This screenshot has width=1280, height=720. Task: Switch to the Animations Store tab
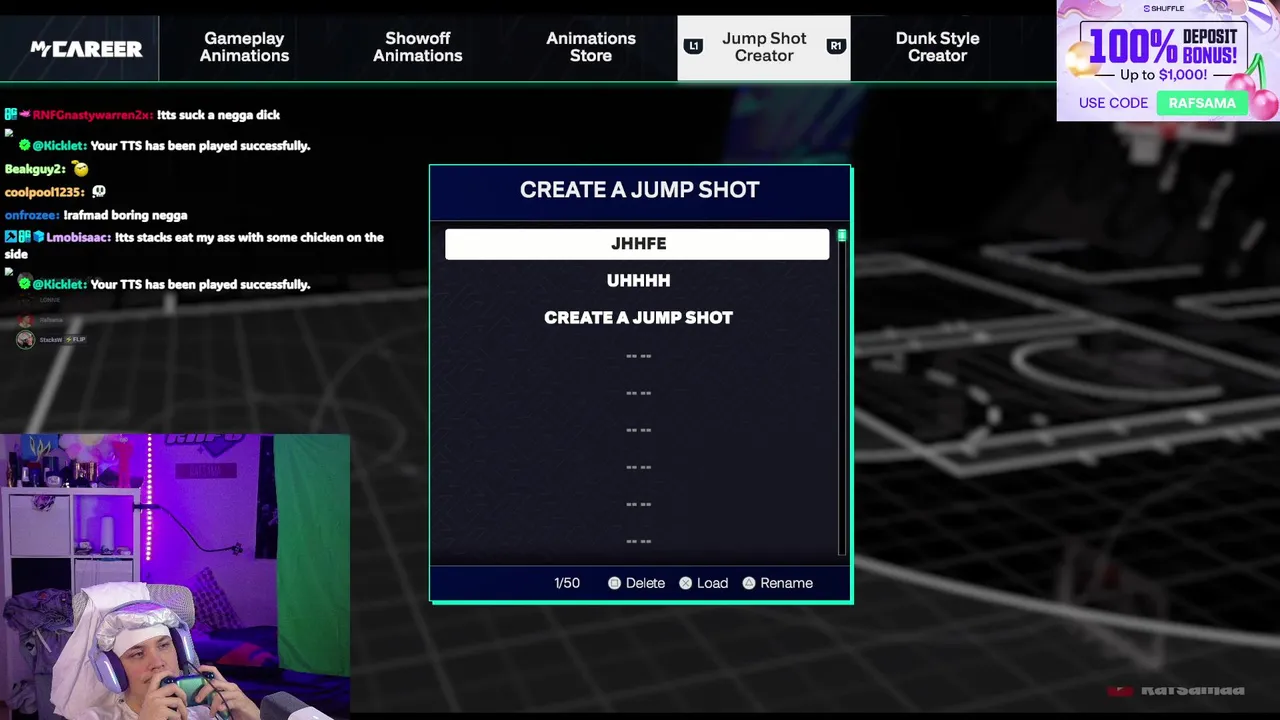tap(591, 47)
